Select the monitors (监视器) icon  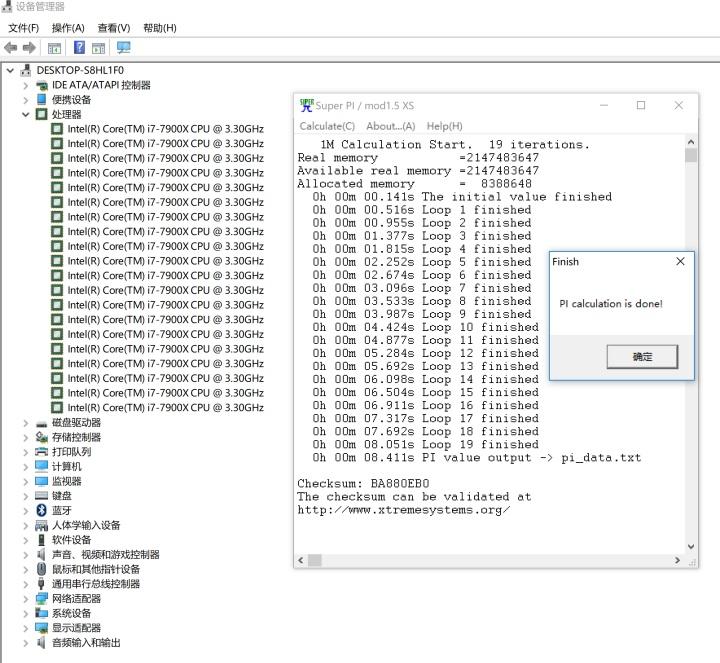tap(41, 481)
